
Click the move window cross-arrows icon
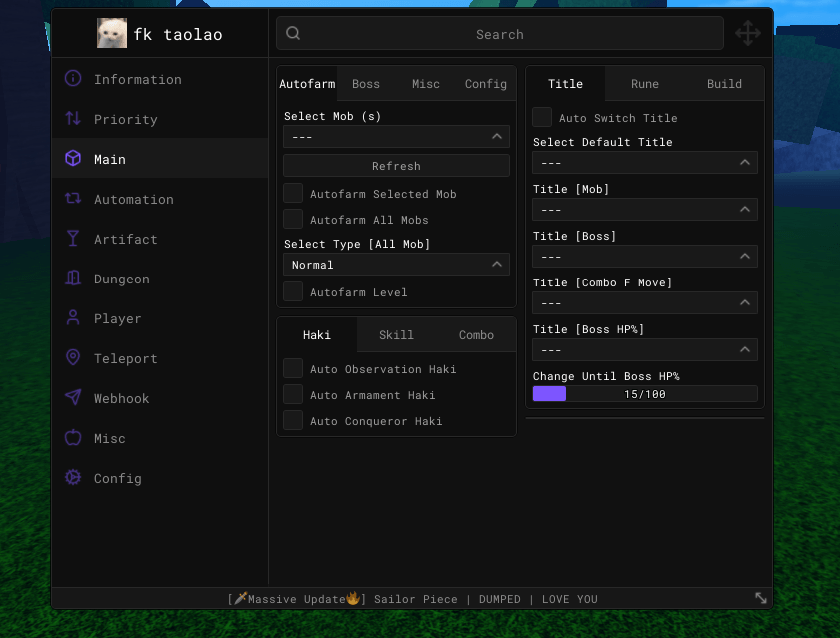748,33
